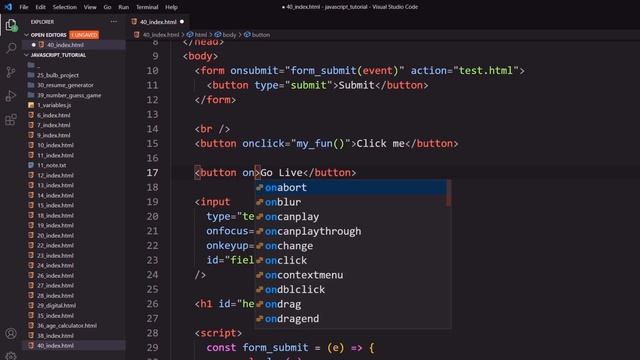This screenshot has width=640, height=360.
Task: Open the Explorer view in activity bar
Action: [x=11, y=25]
